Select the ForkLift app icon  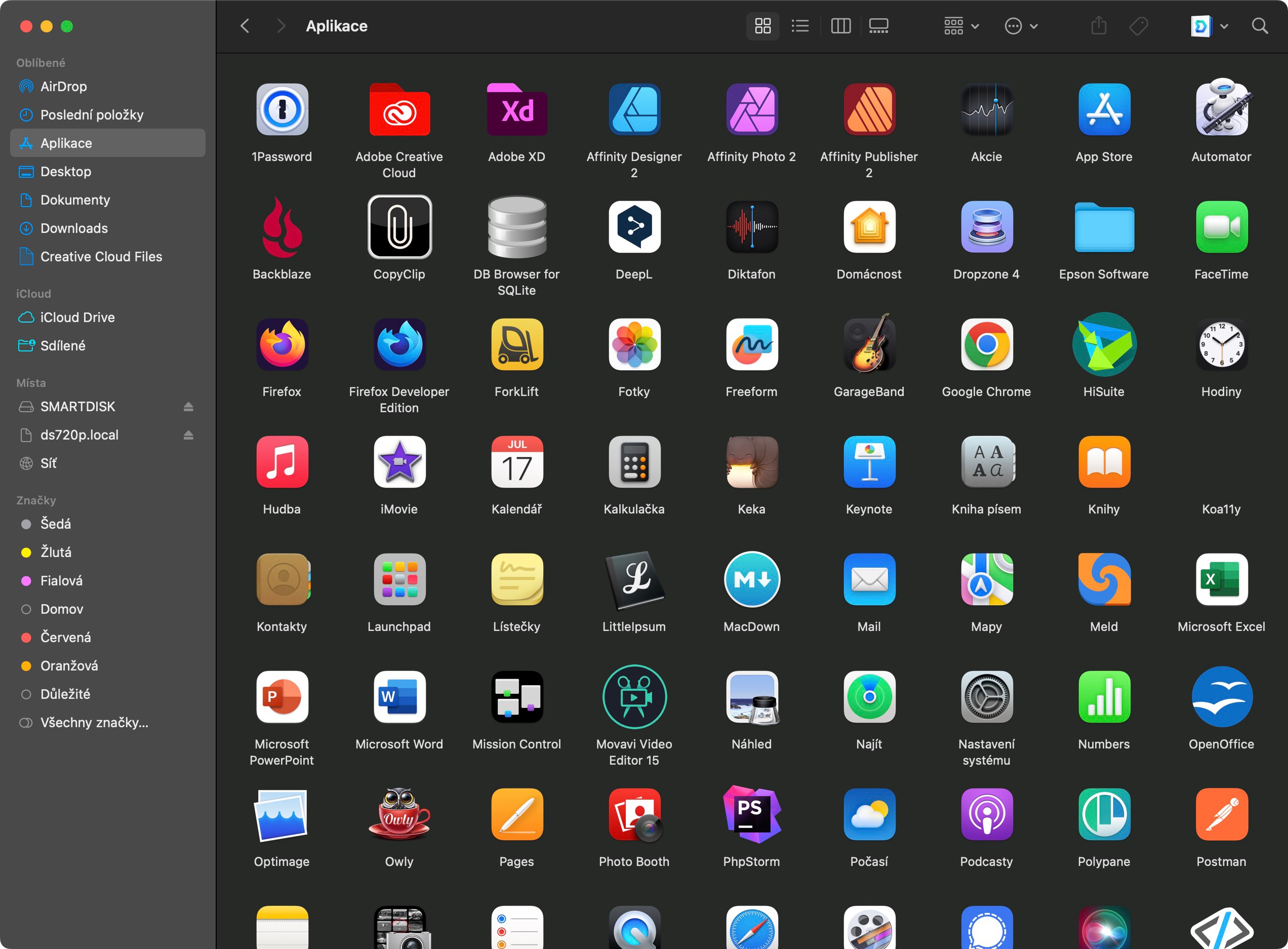coord(517,344)
